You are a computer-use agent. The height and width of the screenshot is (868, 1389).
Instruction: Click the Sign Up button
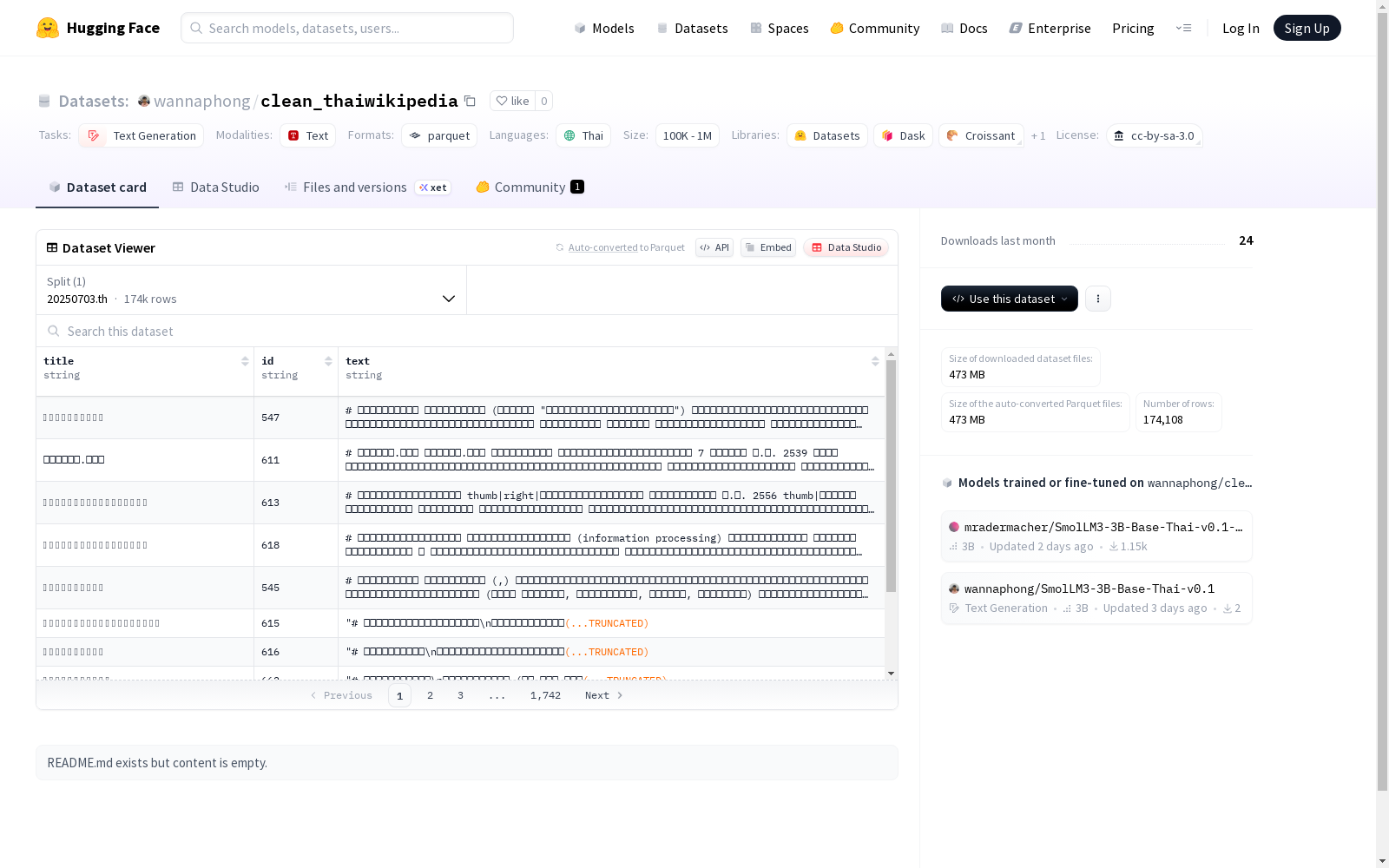pyautogui.click(x=1307, y=28)
